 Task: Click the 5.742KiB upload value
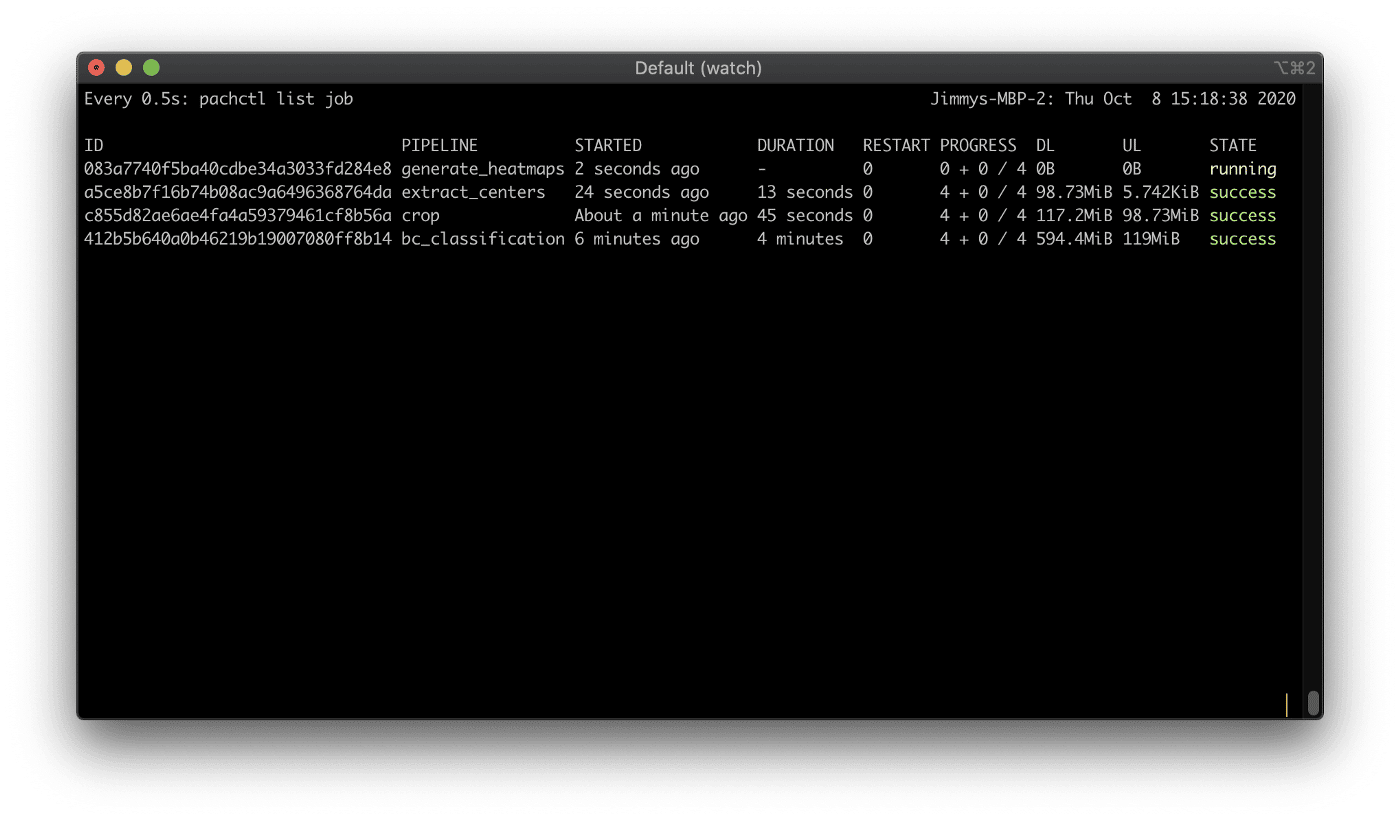[x=1161, y=192]
